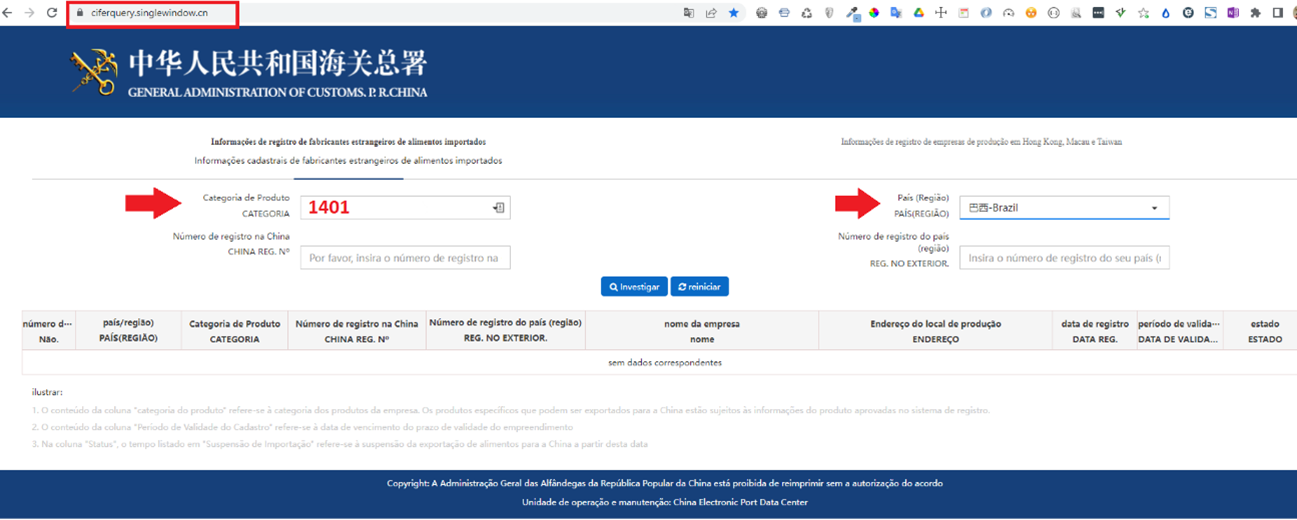Reload the page with refresh icon

click(52, 13)
